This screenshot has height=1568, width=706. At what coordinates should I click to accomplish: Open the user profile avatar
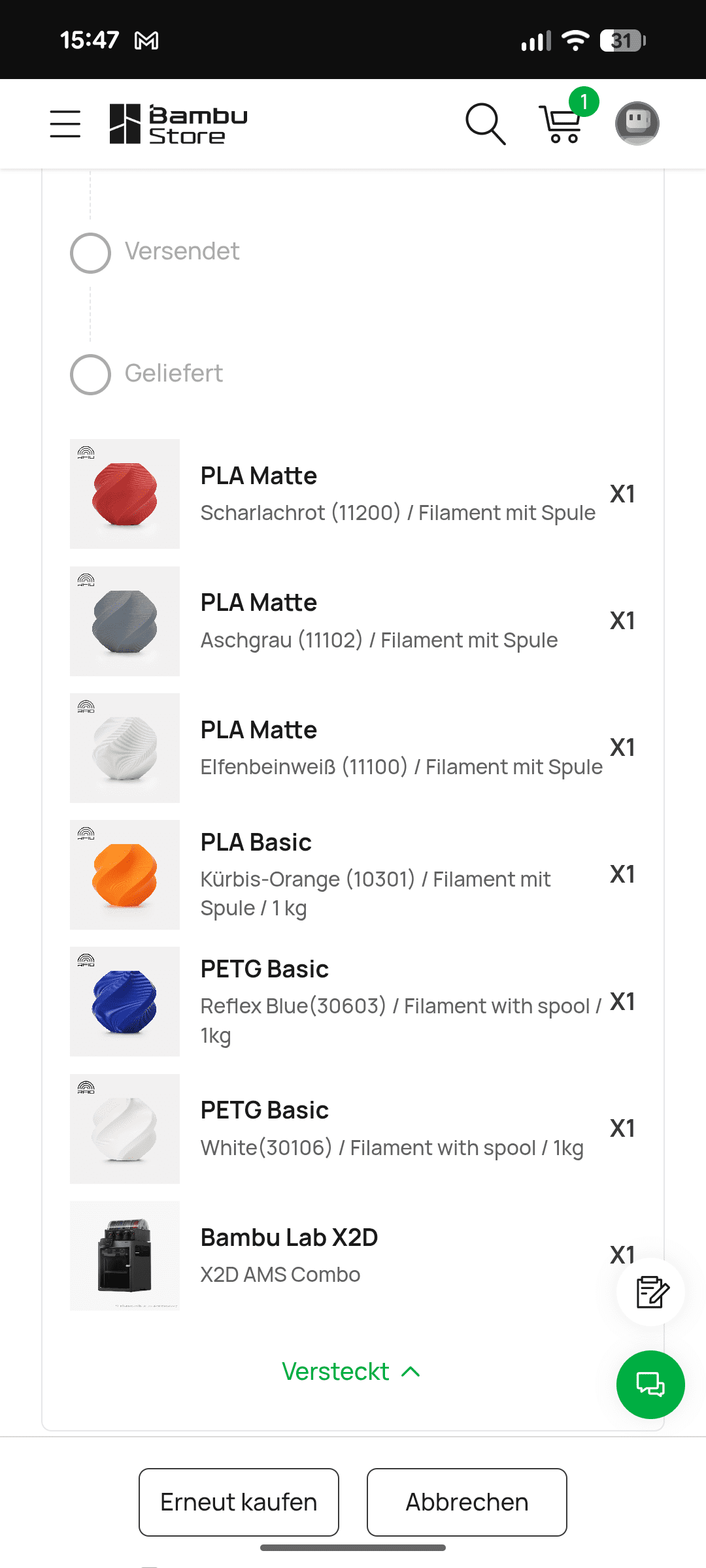point(637,123)
